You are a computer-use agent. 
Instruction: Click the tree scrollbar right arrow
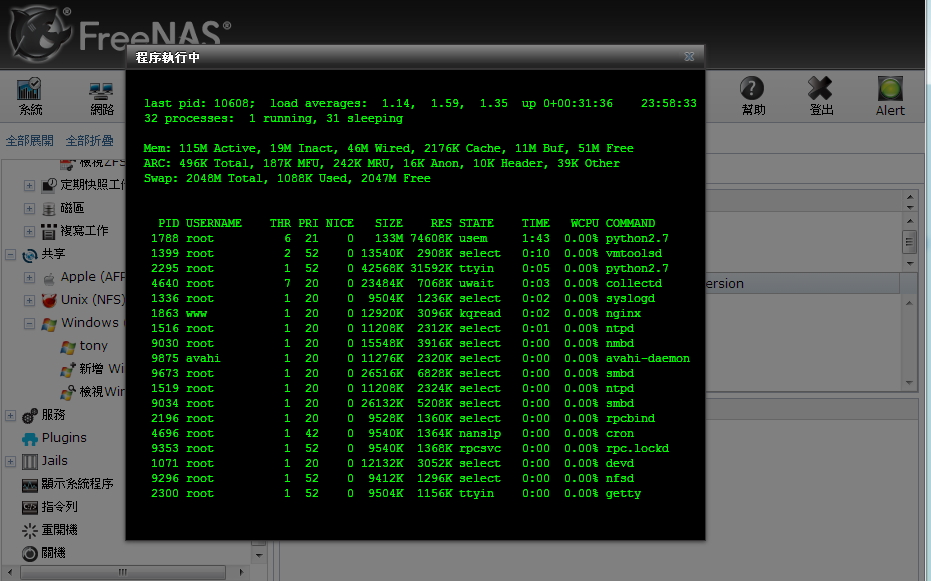coord(241,572)
